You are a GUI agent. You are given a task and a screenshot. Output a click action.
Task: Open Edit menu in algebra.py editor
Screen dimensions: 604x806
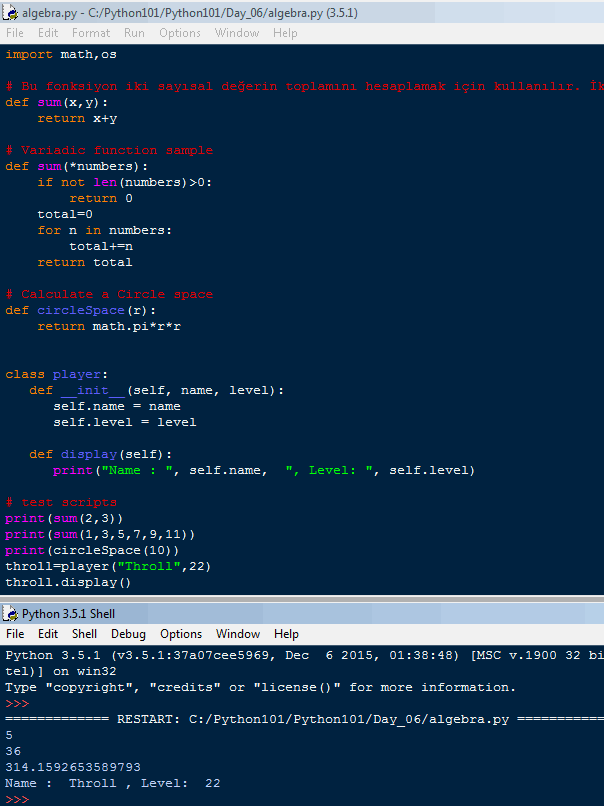click(x=48, y=33)
